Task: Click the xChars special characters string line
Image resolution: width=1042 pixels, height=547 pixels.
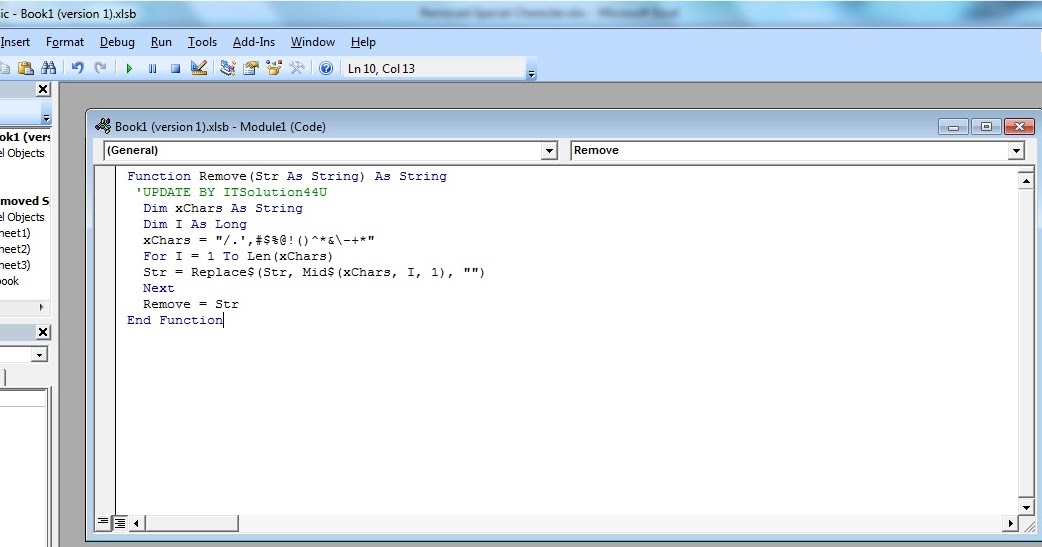Action: pyautogui.click(x=259, y=240)
